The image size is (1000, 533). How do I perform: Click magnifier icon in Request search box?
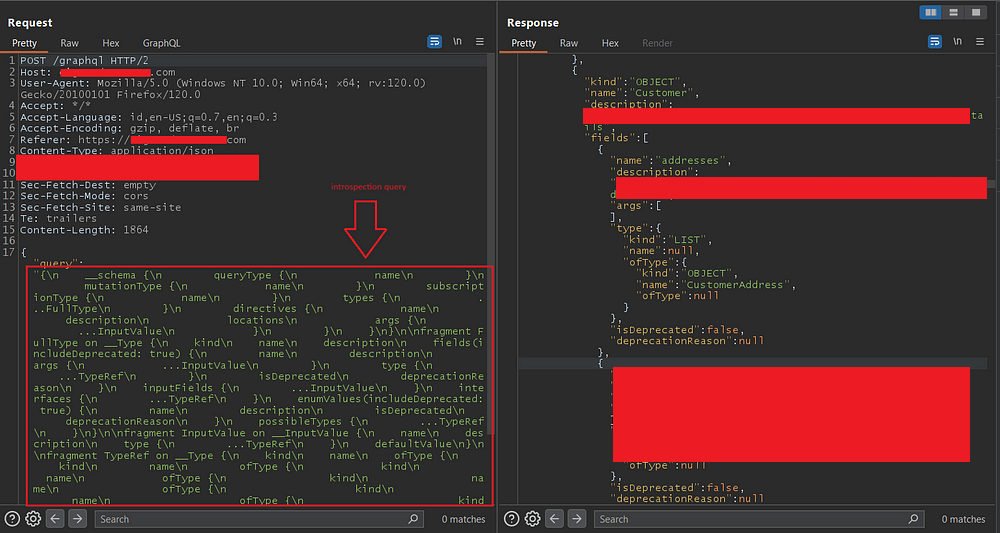click(413, 519)
